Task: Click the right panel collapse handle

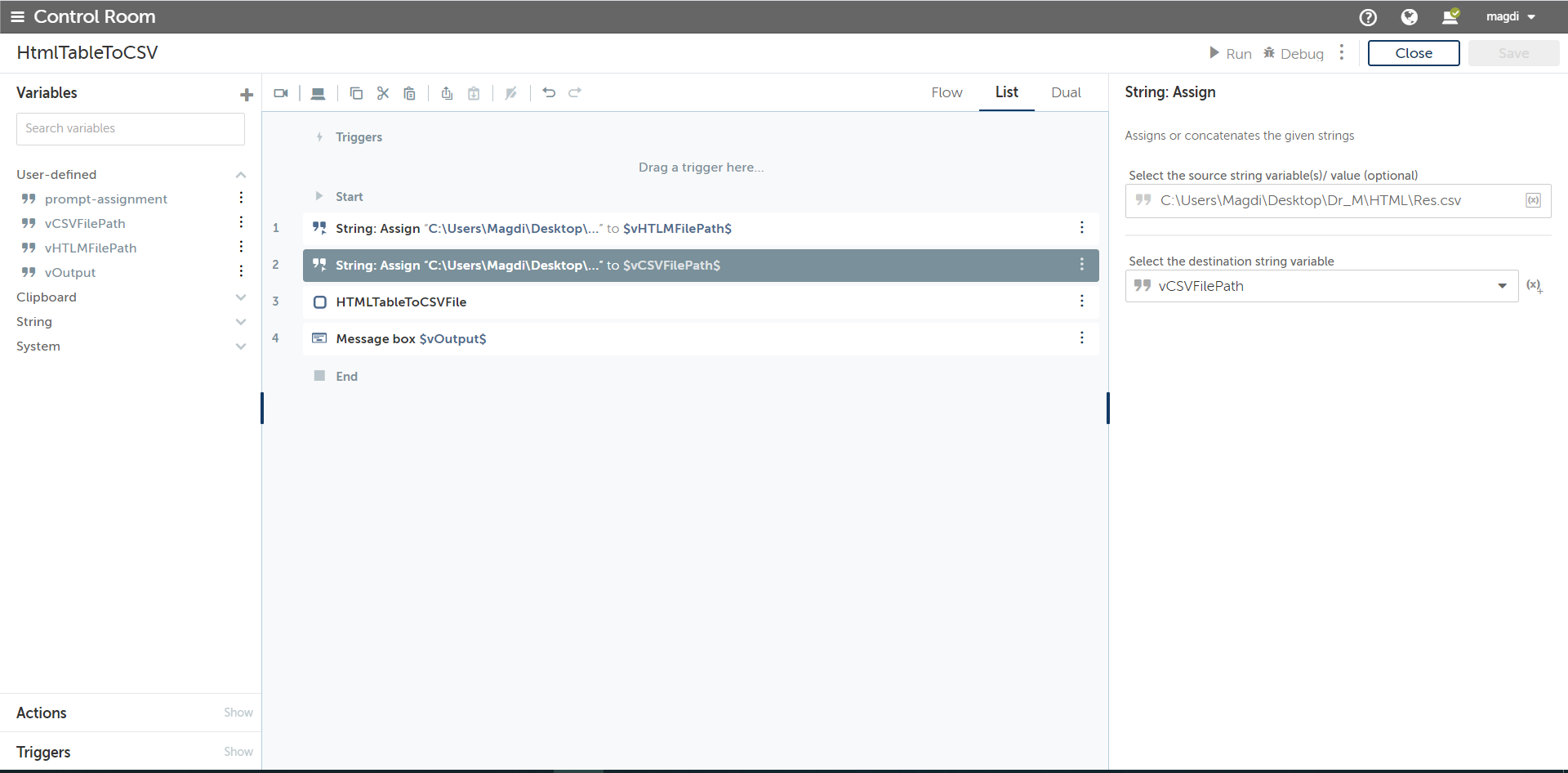Action: pos(1108,409)
